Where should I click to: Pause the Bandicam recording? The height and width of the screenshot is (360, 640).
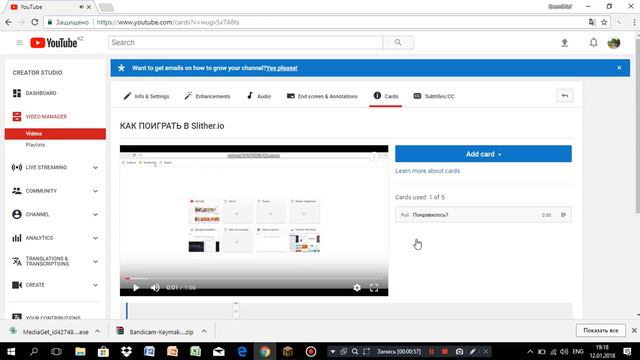(x=431, y=351)
